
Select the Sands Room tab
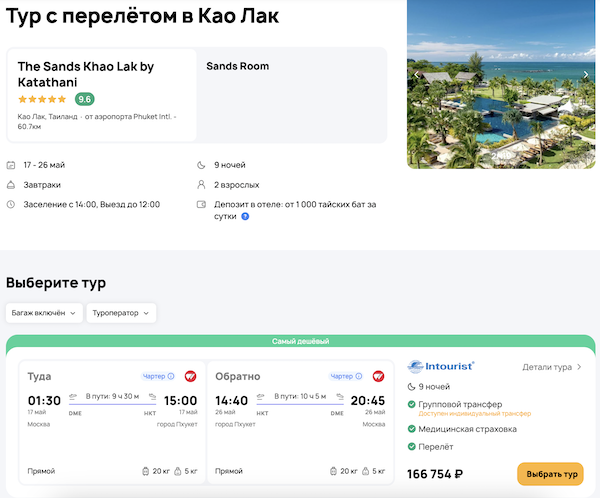pyautogui.click(x=237, y=67)
